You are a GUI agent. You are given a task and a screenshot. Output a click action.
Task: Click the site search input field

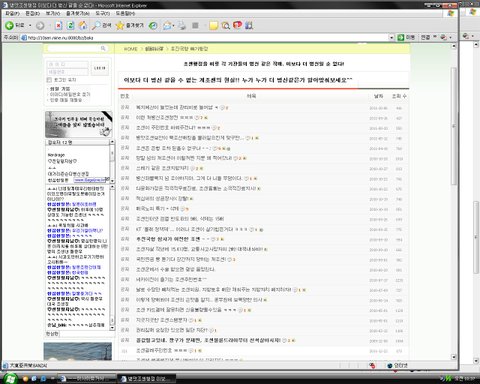pos(74,49)
